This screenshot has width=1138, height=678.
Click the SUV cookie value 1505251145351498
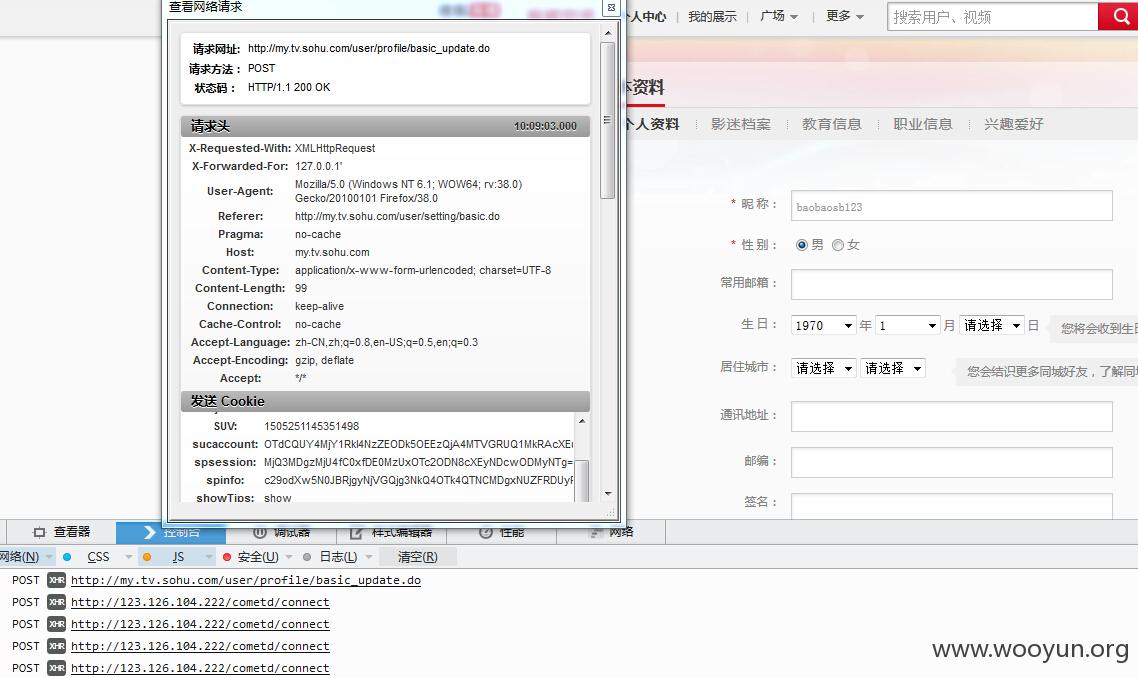tap(311, 426)
